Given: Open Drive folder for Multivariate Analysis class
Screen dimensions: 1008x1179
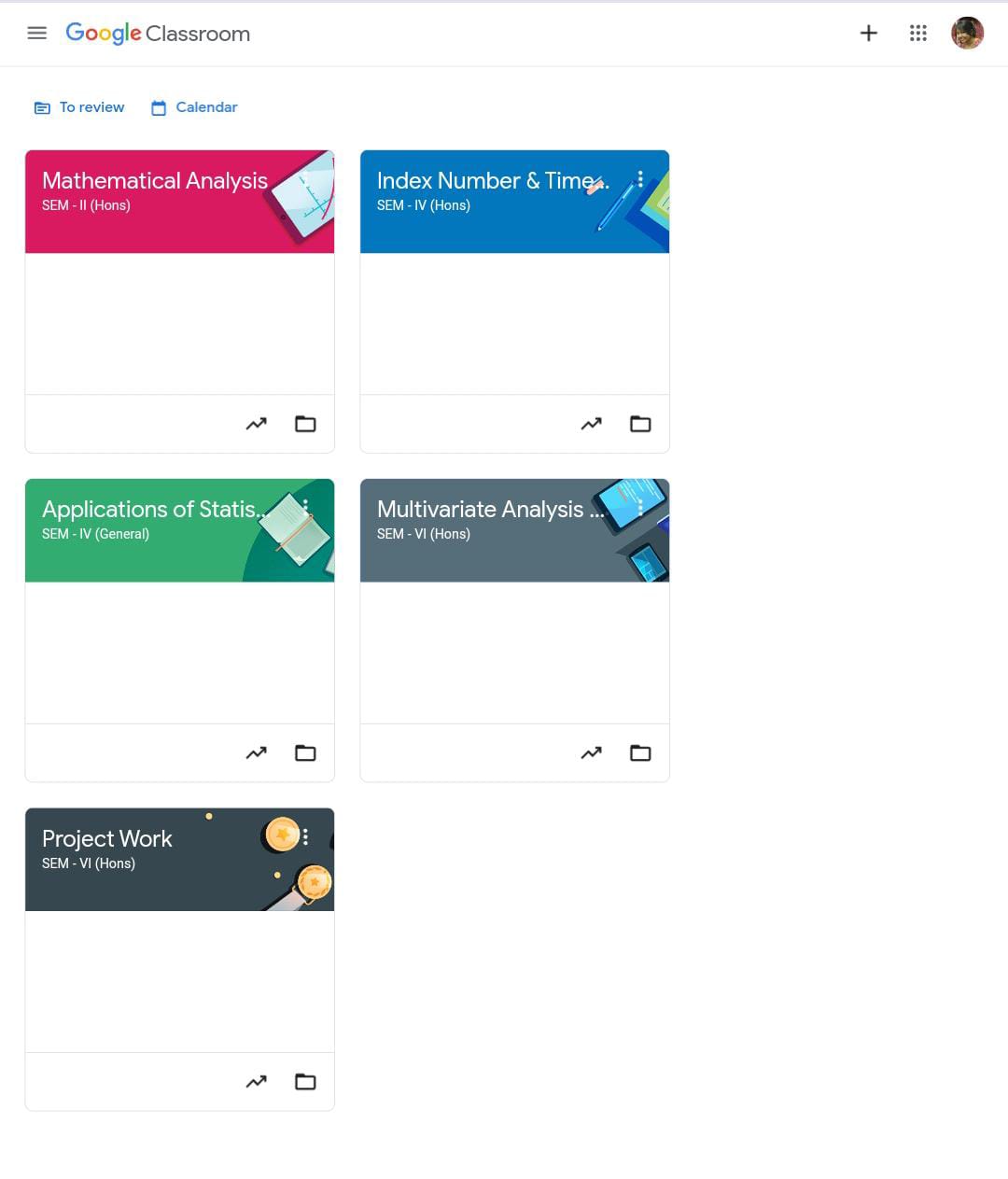Looking at the screenshot, I should [x=640, y=752].
